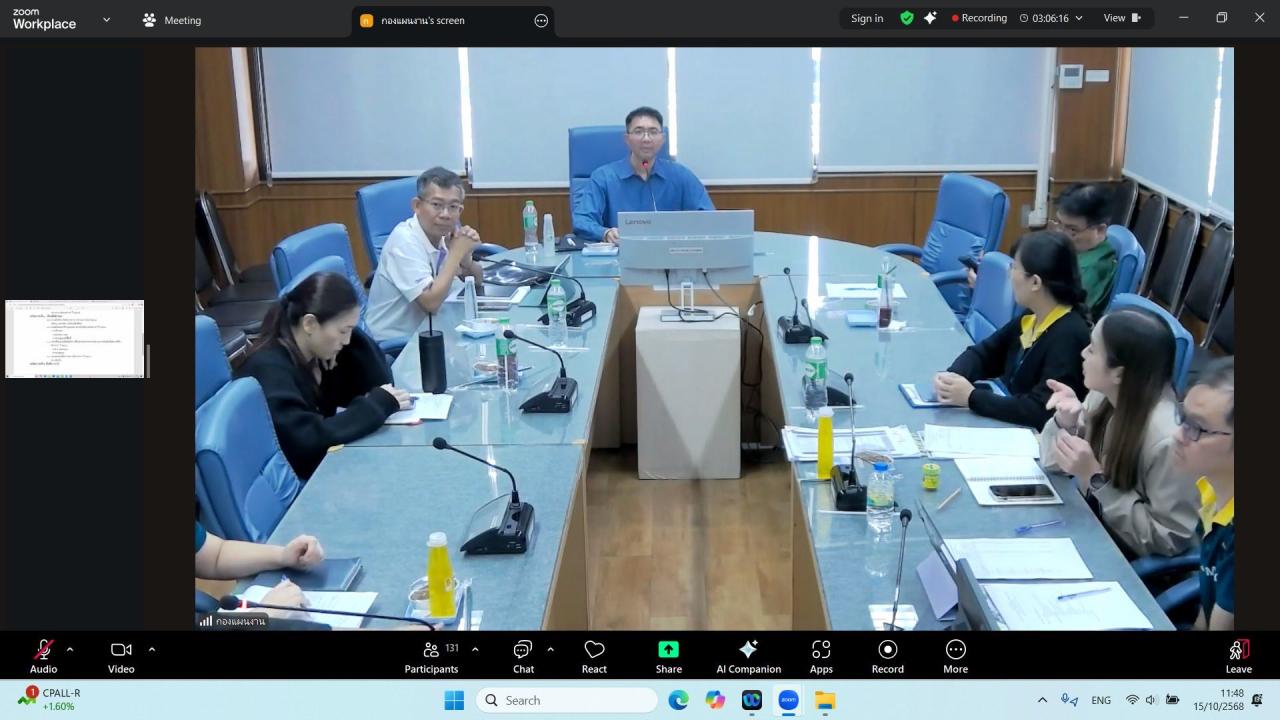This screenshot has width=1280, height=720.
Task: Select the shared document thumbnail on left
Action: [75, 339]
